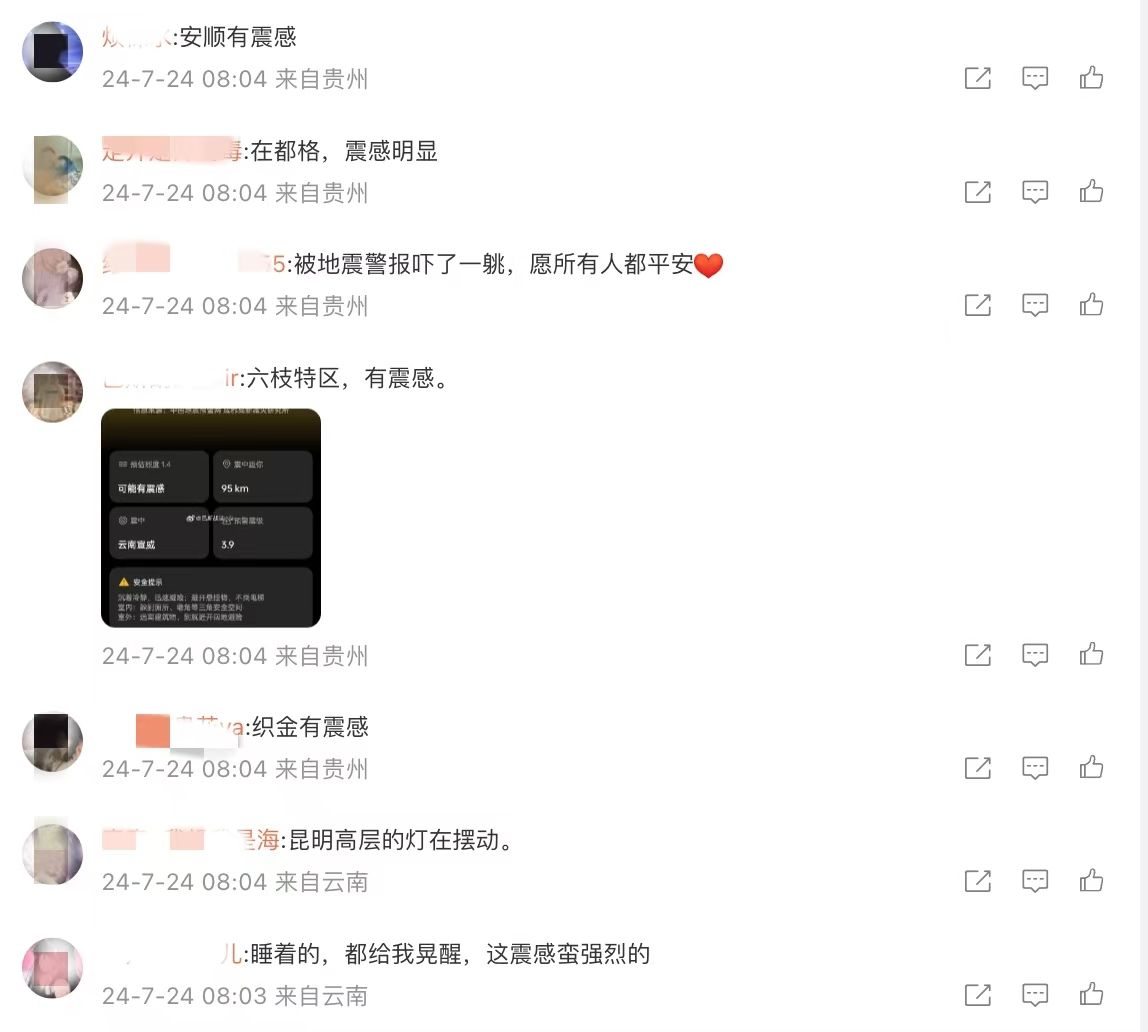Open the earthquake alert screenshot thumbnail

click(211, 517)
